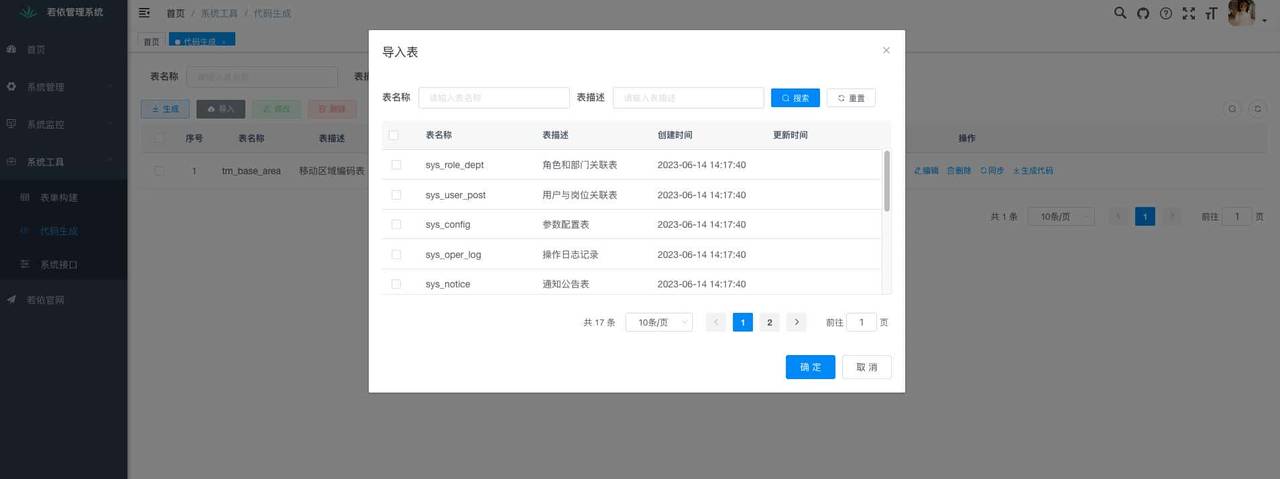Focus the 表描述 input in dialog
Image resolution: width=1280 pixels, height=479 pixels.
pyautogui.click(x=689, y=98)
